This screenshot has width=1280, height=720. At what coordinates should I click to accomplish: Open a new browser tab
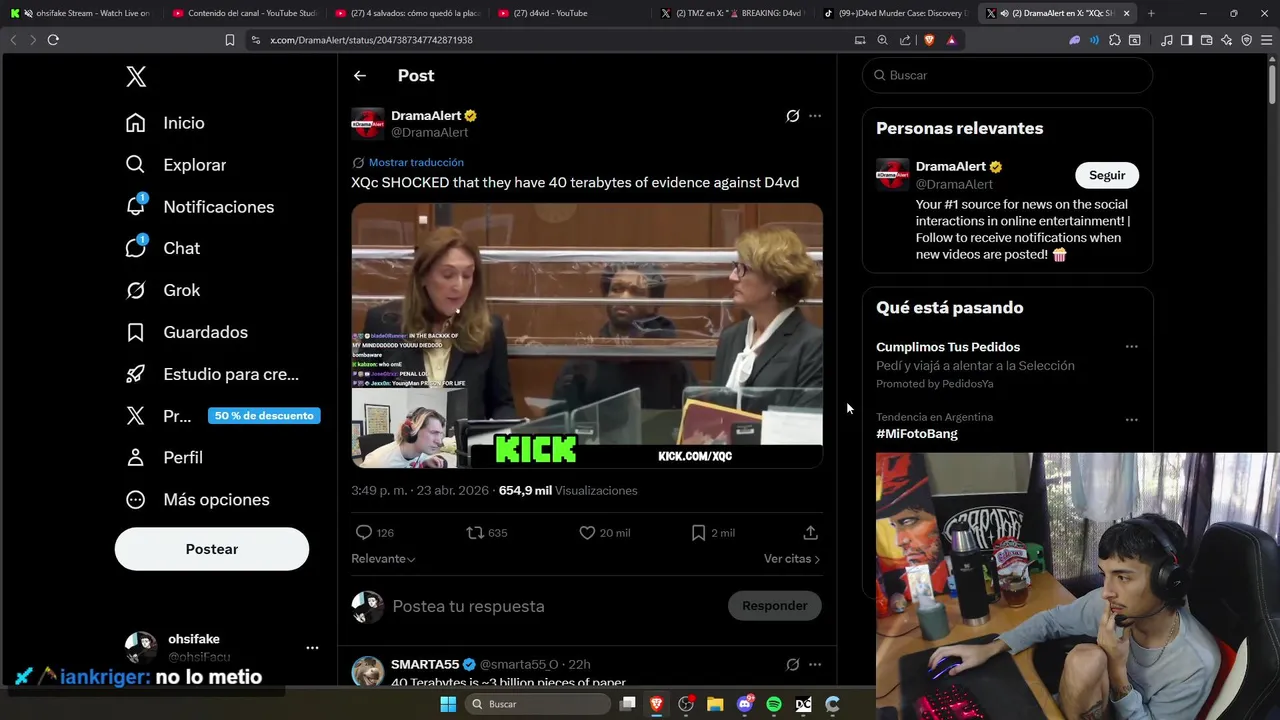[1151, 13]
